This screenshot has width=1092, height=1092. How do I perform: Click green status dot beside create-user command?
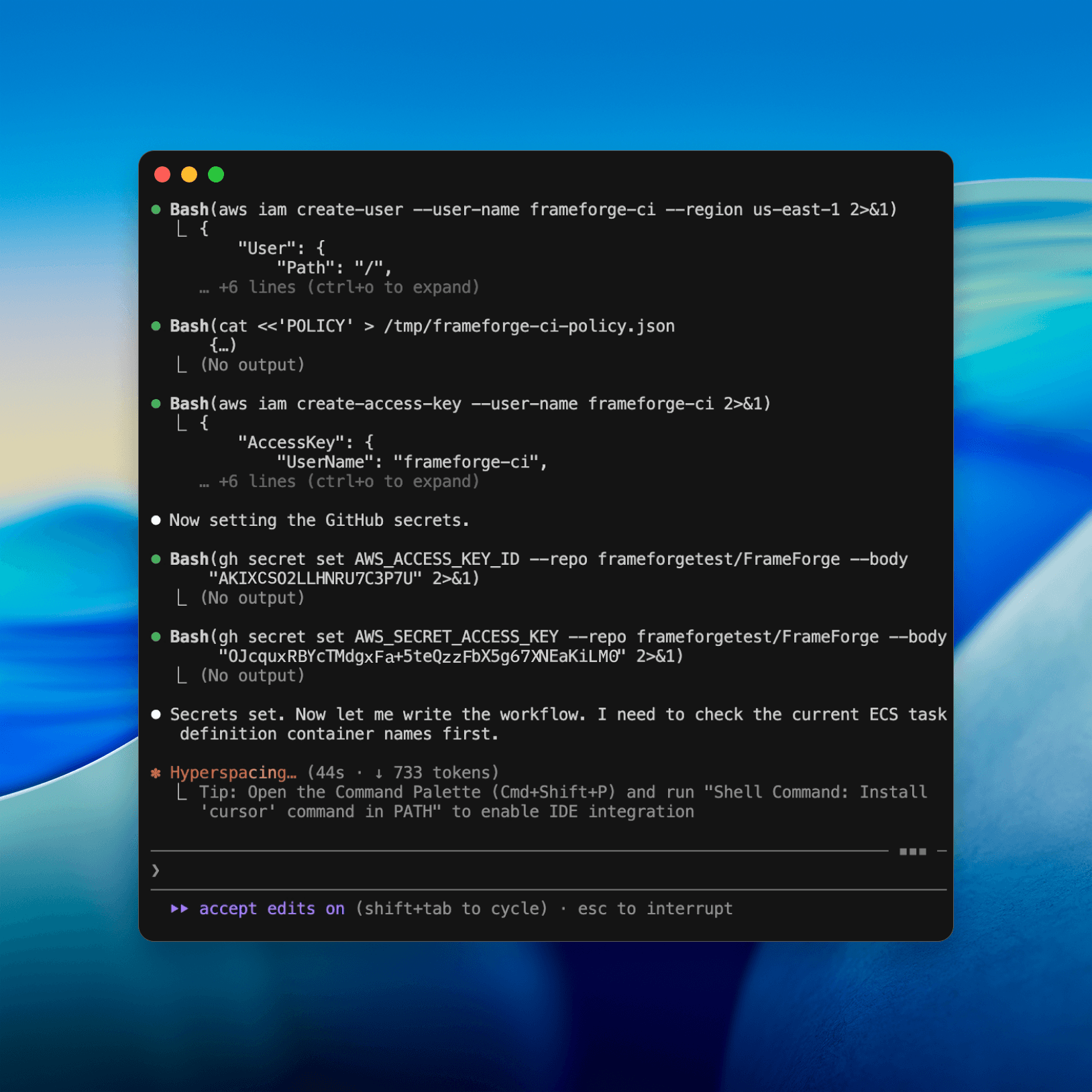pyautogui.click(x=156, y=210)
